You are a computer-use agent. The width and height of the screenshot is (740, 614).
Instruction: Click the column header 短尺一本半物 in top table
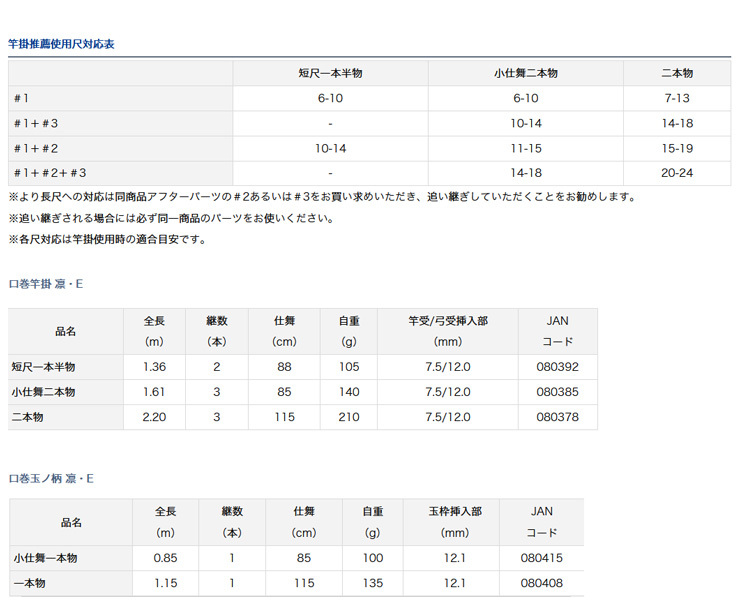pyautogui.click(x=330, y=73)
